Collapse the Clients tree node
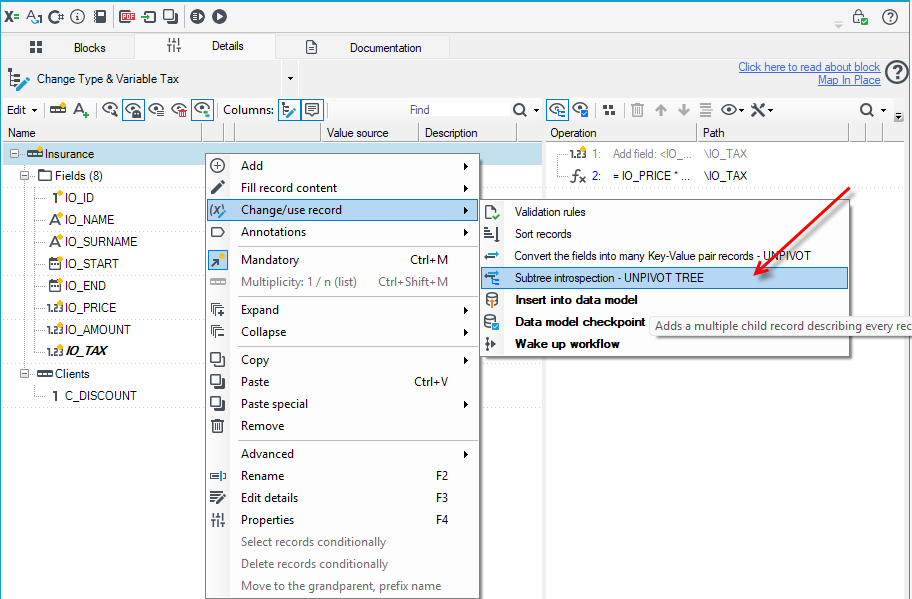 tap(24, 373)
